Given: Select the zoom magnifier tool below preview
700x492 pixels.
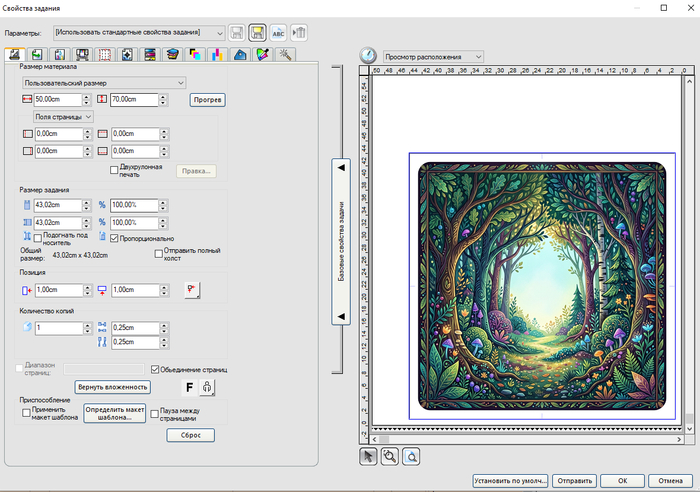Looking at the screenshot, I should click(389, 456).
